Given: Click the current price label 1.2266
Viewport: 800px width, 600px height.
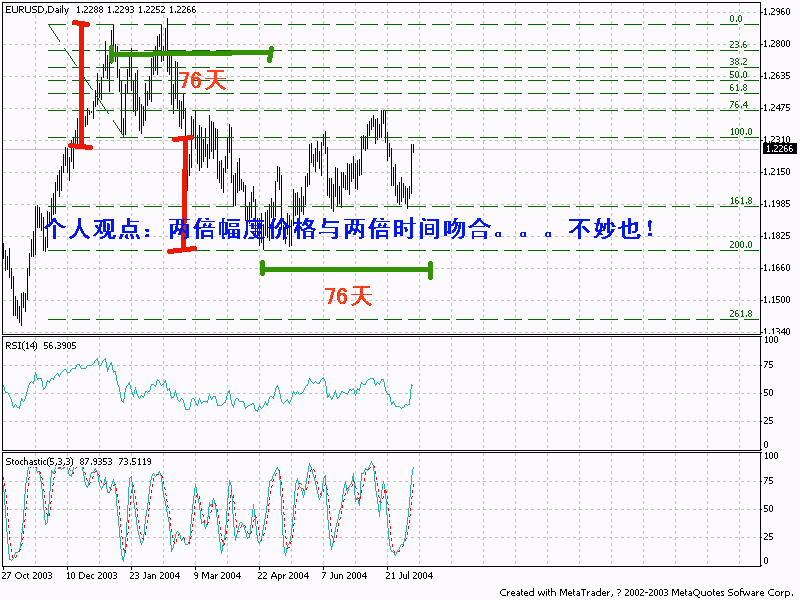Looking at the screenshot, I should (779, 148).
